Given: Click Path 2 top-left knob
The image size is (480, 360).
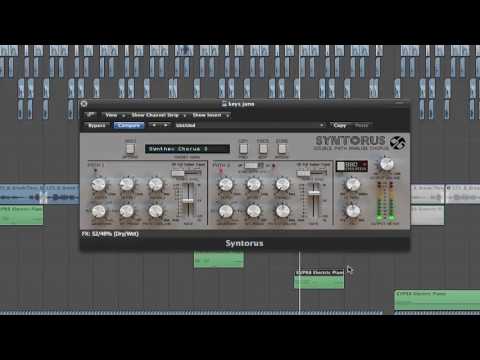Looking at the screenshot, I should (x=226, y=184).
